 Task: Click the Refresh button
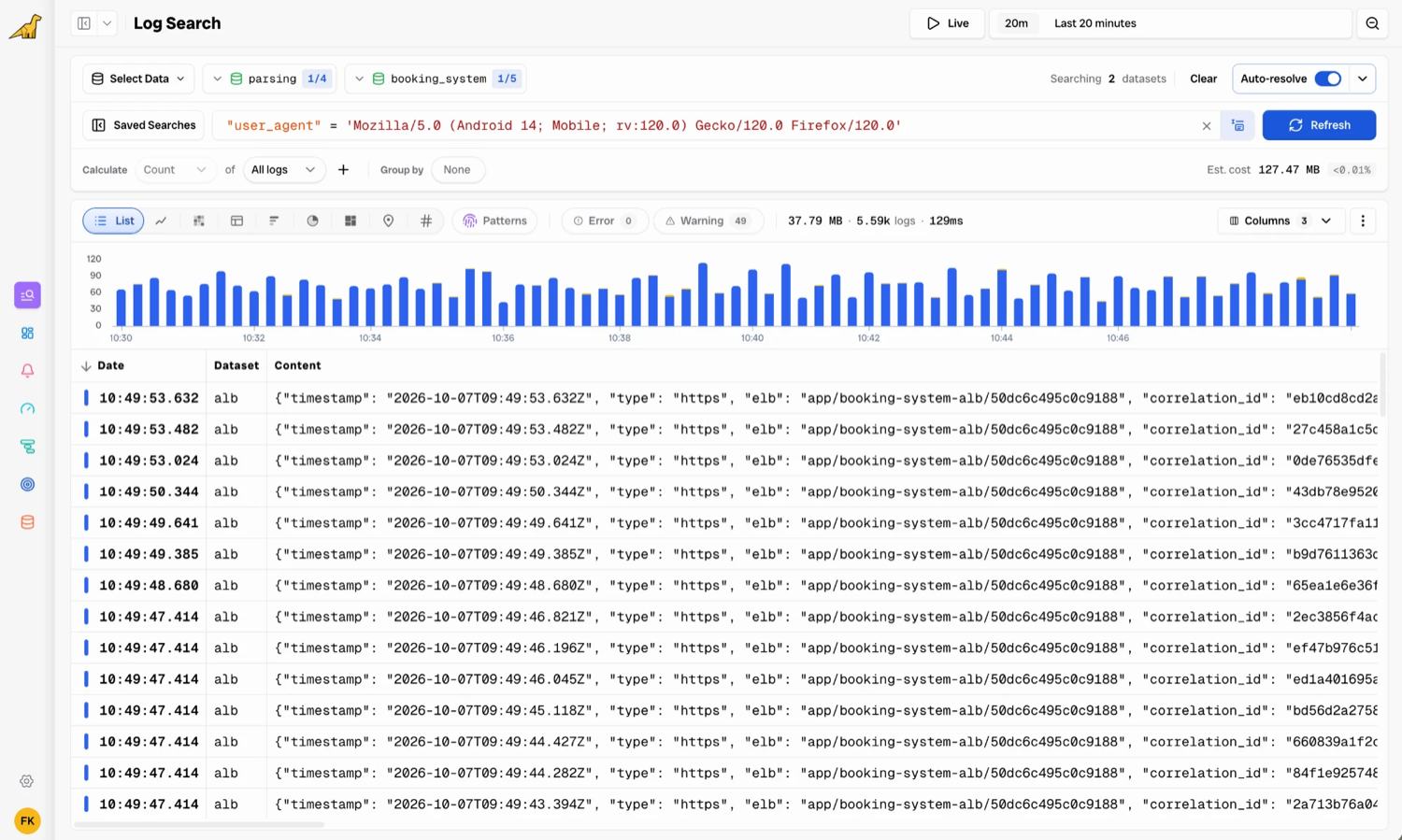(x=1319, y=125)
